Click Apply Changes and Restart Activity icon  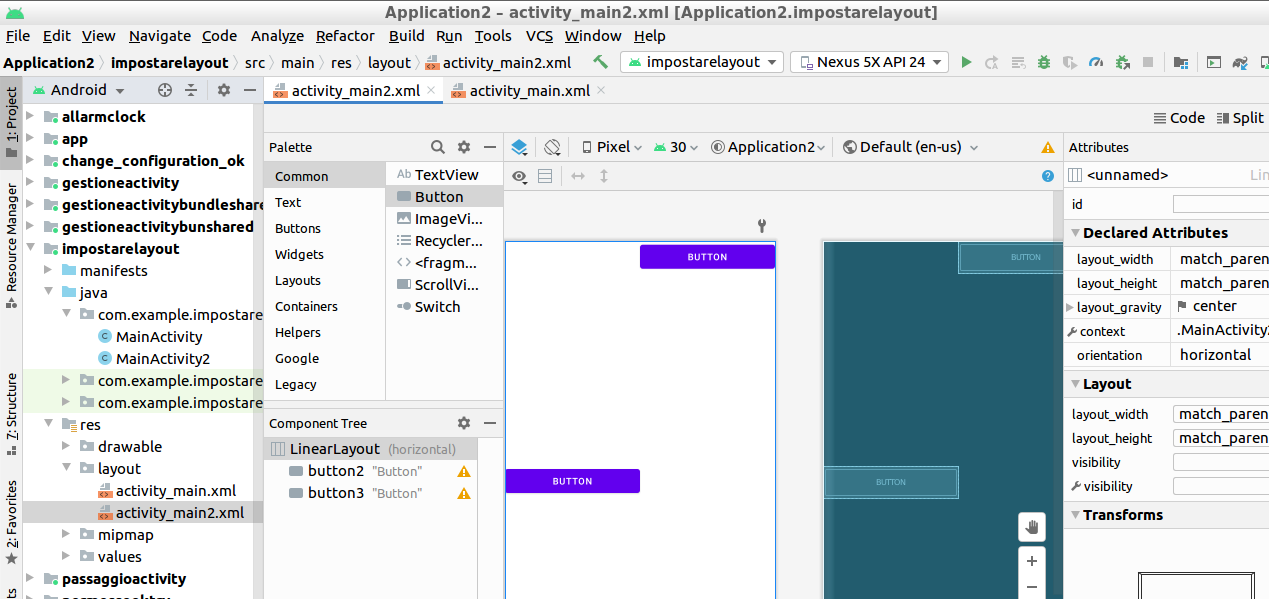pyautogui.click(x=992, y=62)
